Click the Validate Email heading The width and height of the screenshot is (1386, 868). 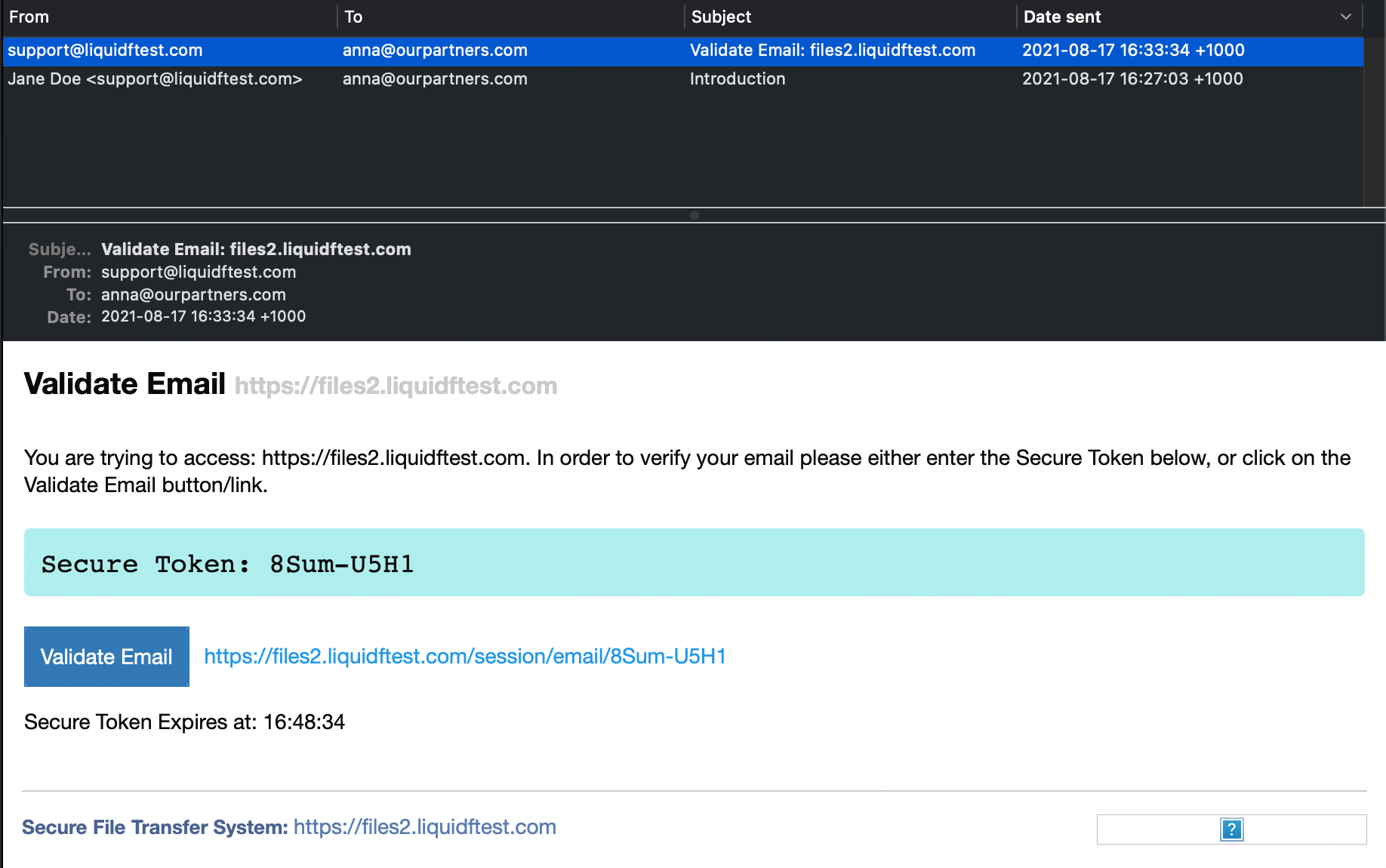[x=125, y=383]
